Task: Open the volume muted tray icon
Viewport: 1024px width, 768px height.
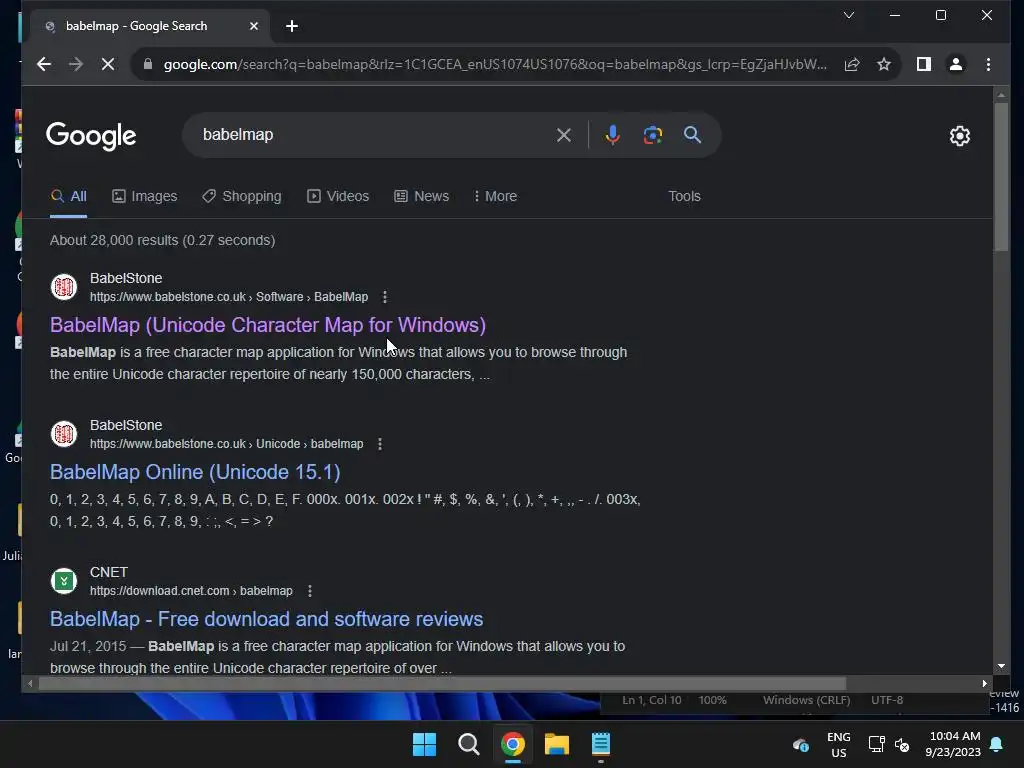Action: pos(903,744)
